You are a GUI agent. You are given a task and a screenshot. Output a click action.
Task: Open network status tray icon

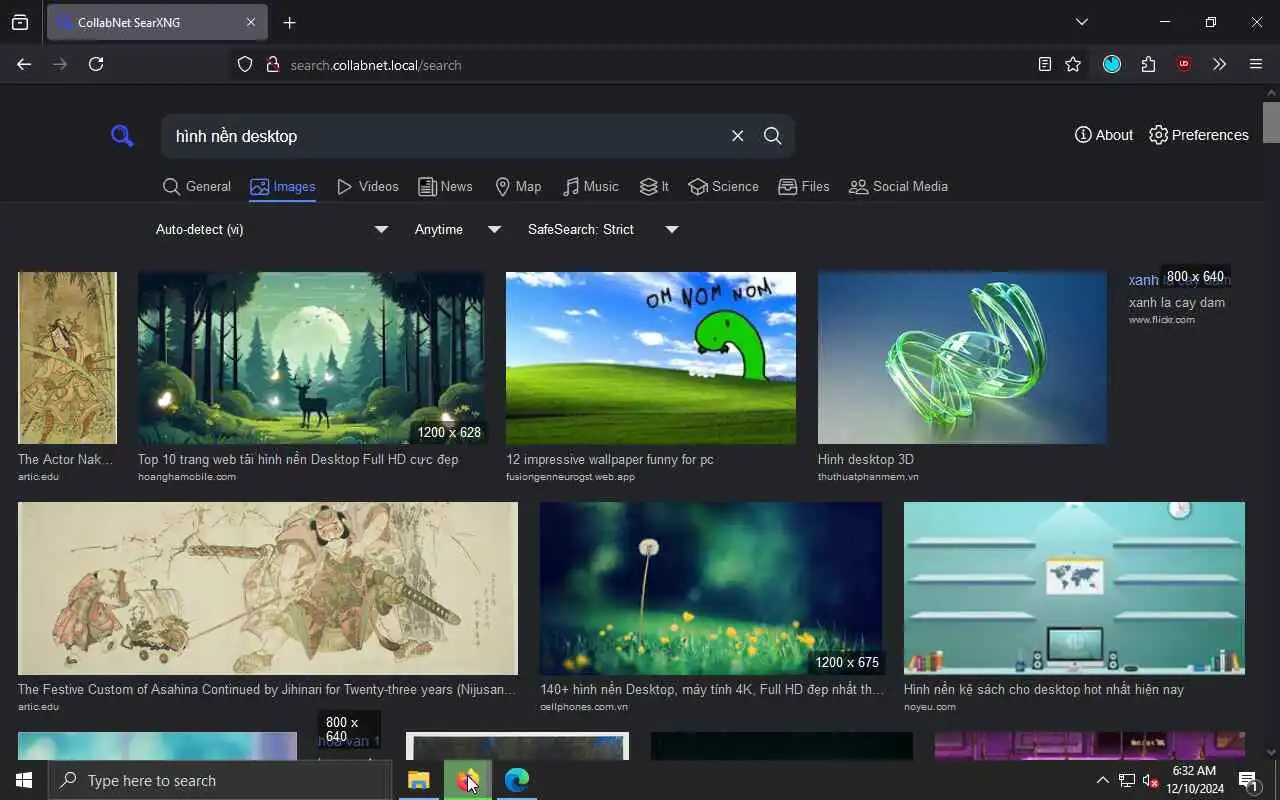[1126, 780]
